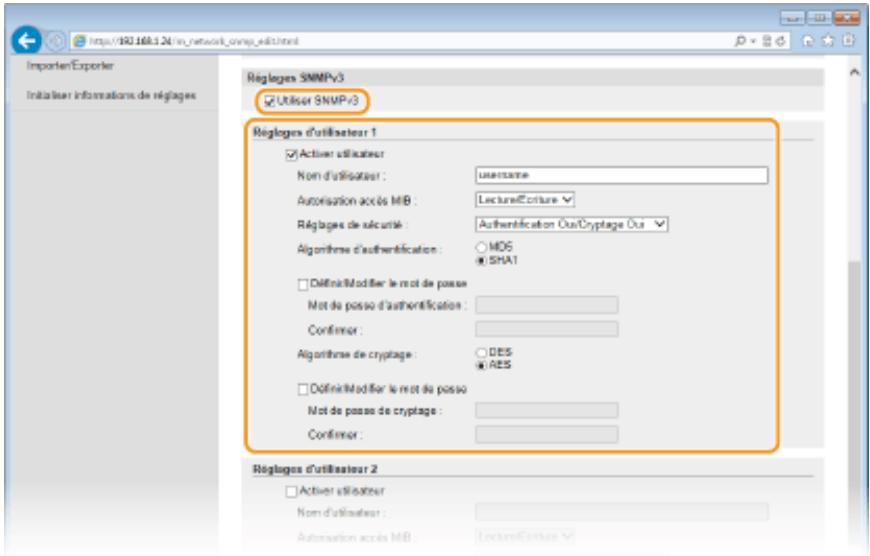Refresh the page with the reload icon
870x556 pixels.
click(x=781, y=41)
